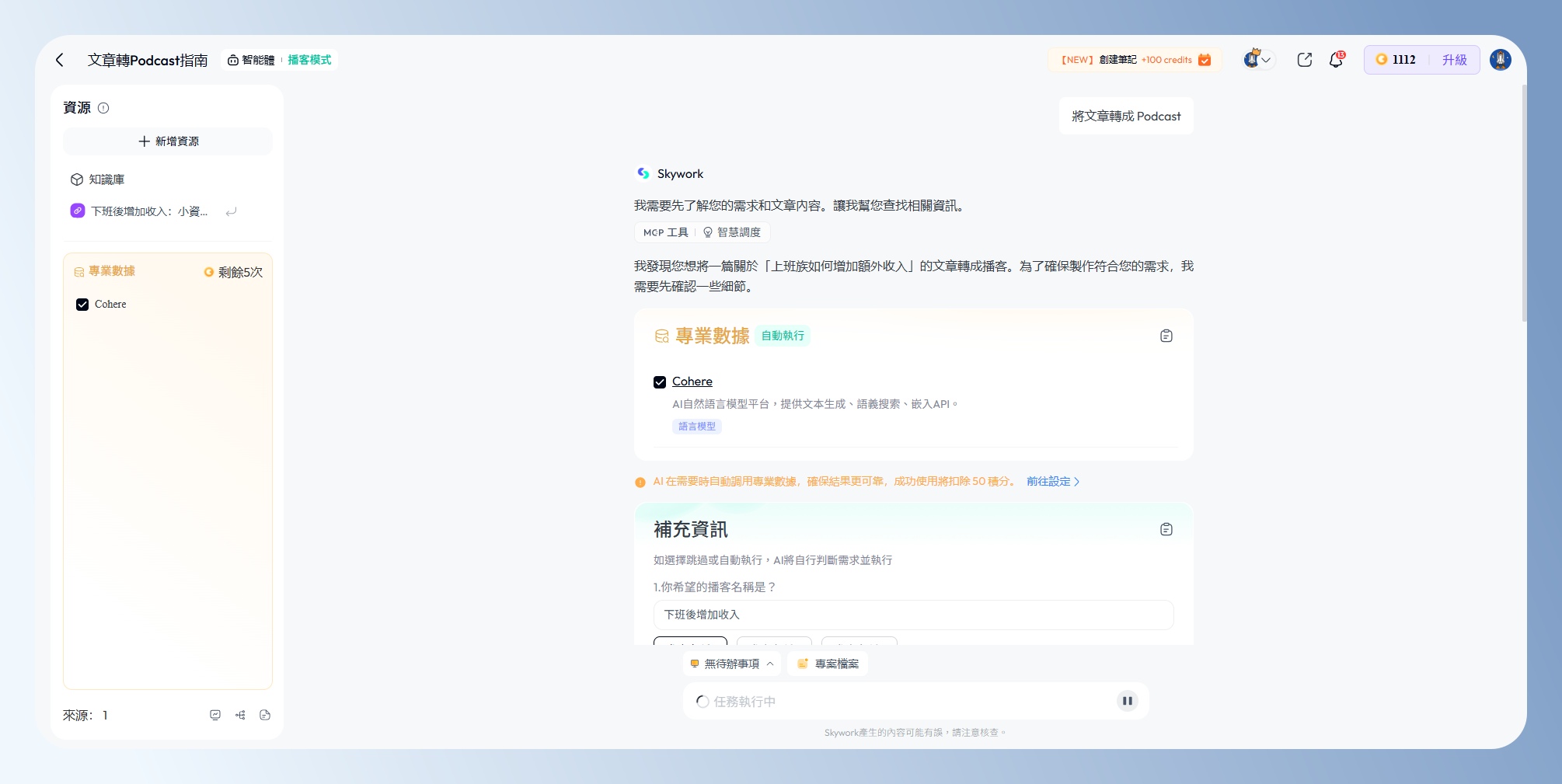The image size is (1562, 784).
Task: Click the info icon next to 資源
Action: [x=103, y=108]
